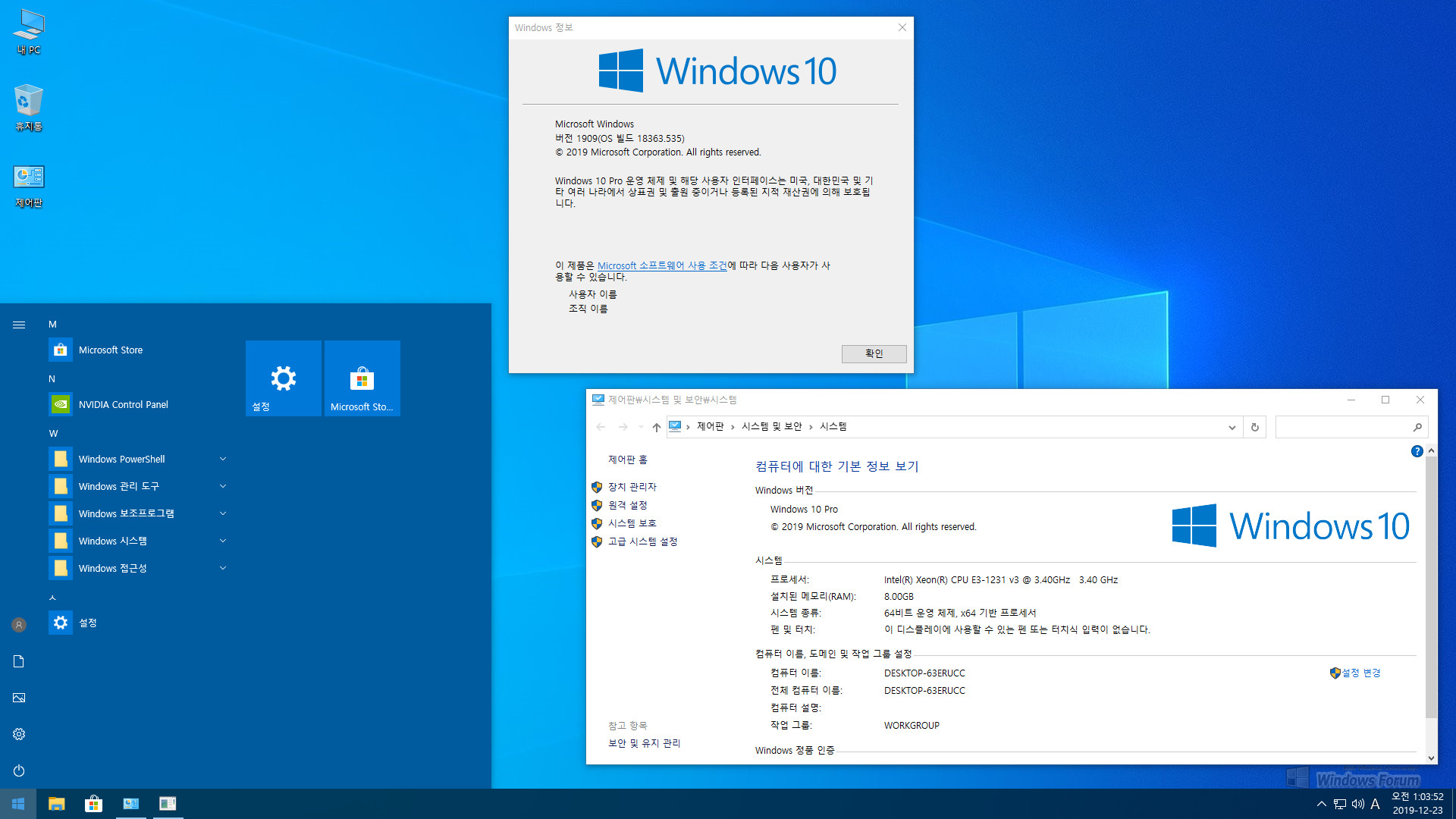Click the Microsoft Store tile
Screen dimensions: 1456x819
pos(362,378)
